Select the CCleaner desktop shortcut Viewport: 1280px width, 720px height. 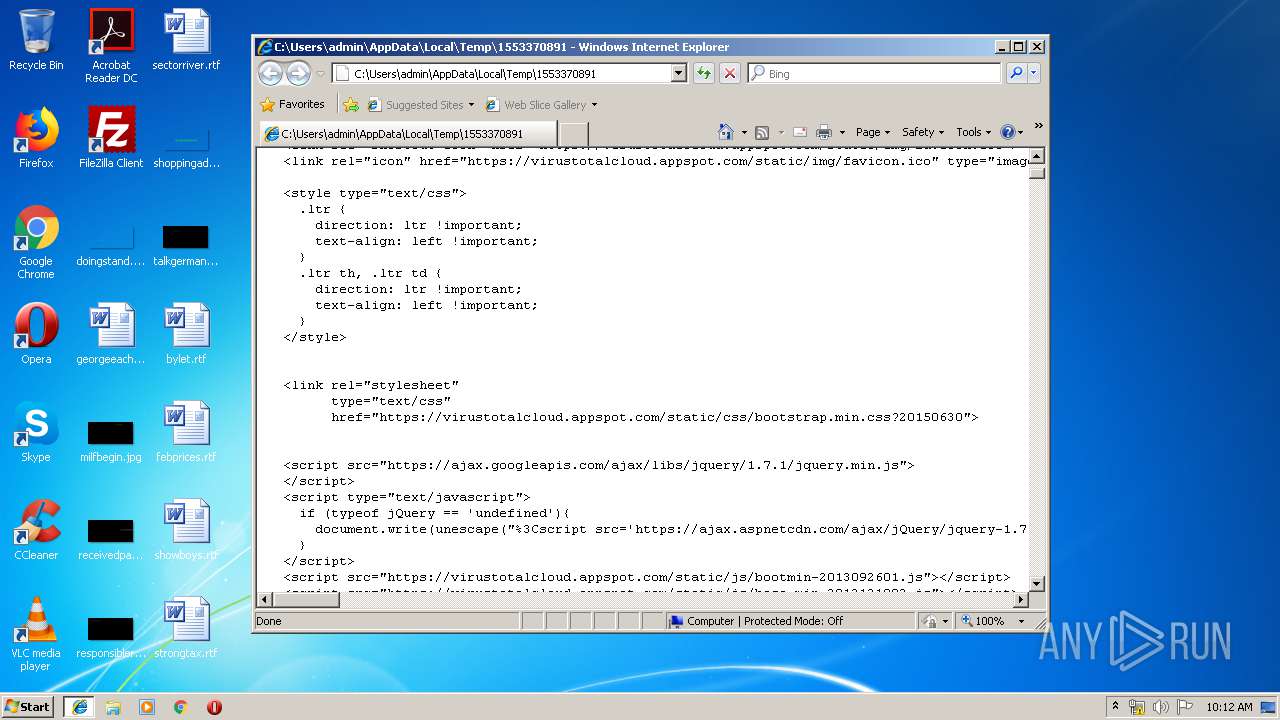coord(36,530)
